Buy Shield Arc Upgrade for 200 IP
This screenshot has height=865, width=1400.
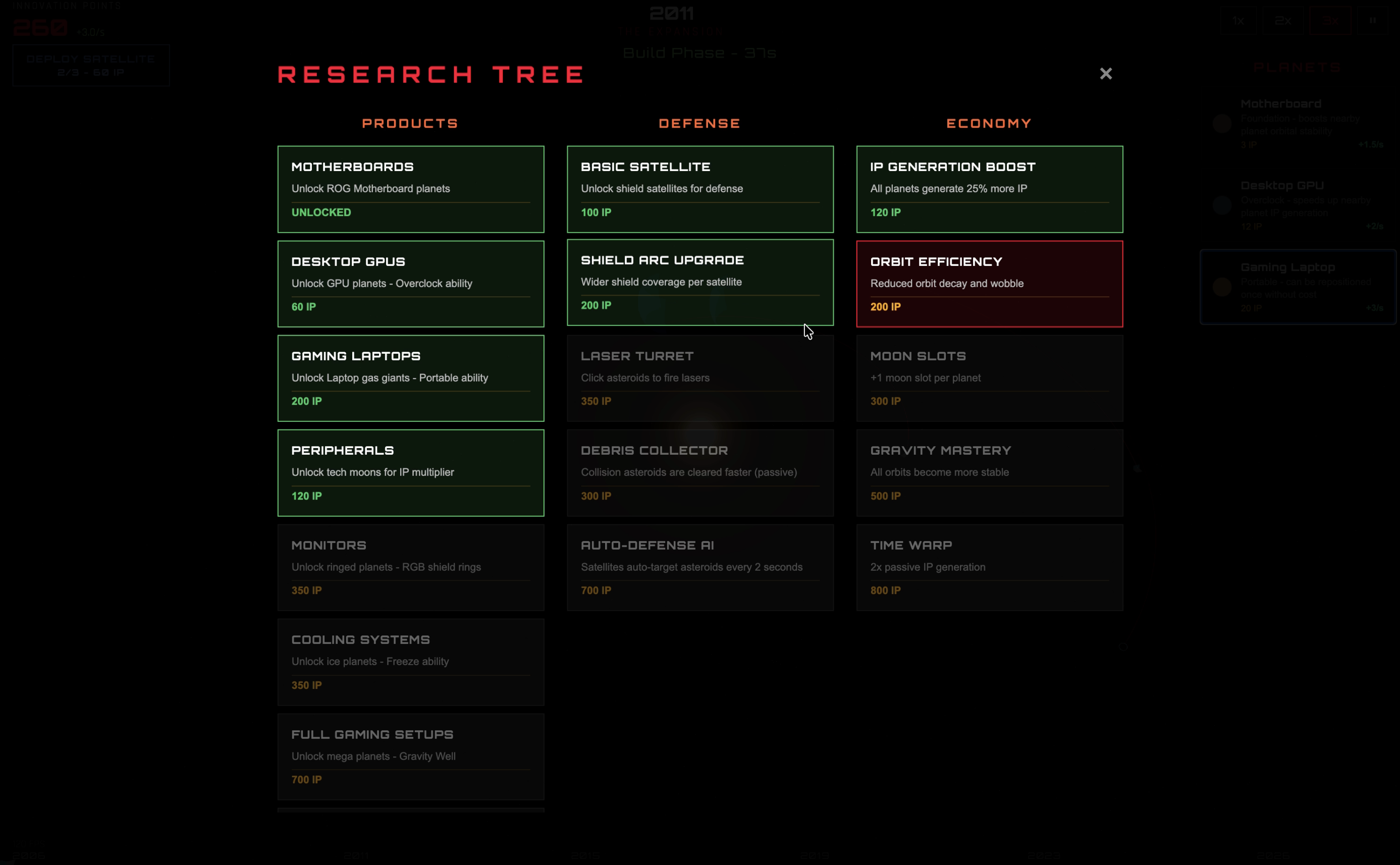click(699, 283)
